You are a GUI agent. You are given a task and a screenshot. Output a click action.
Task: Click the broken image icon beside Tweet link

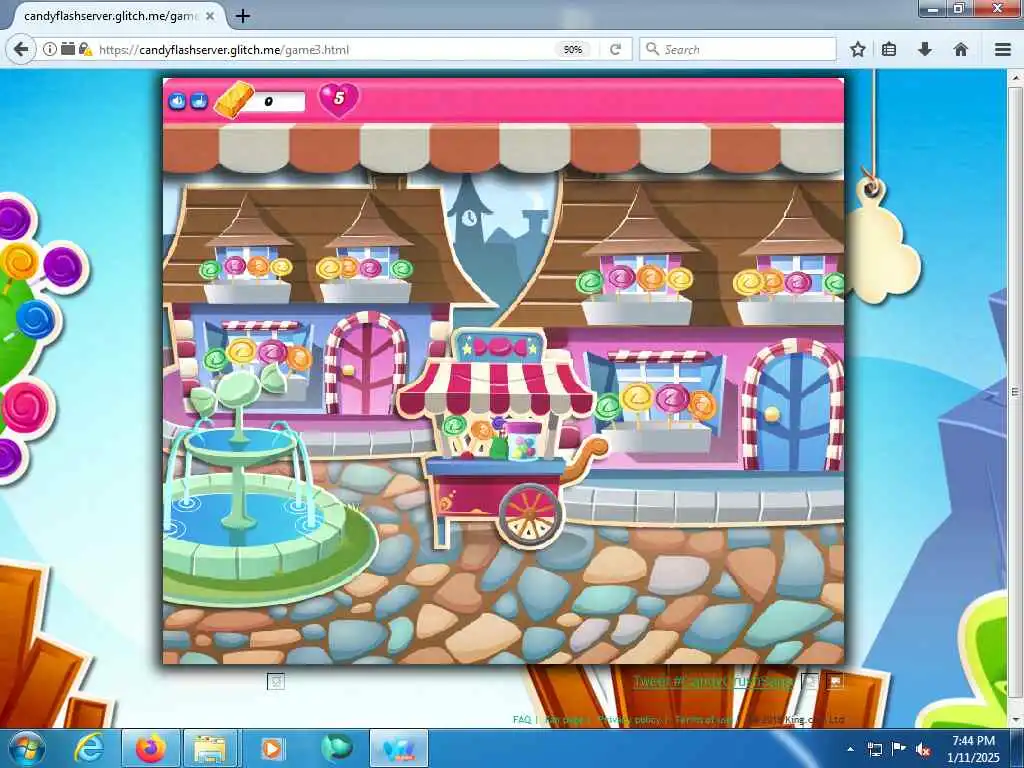point(810,682)
